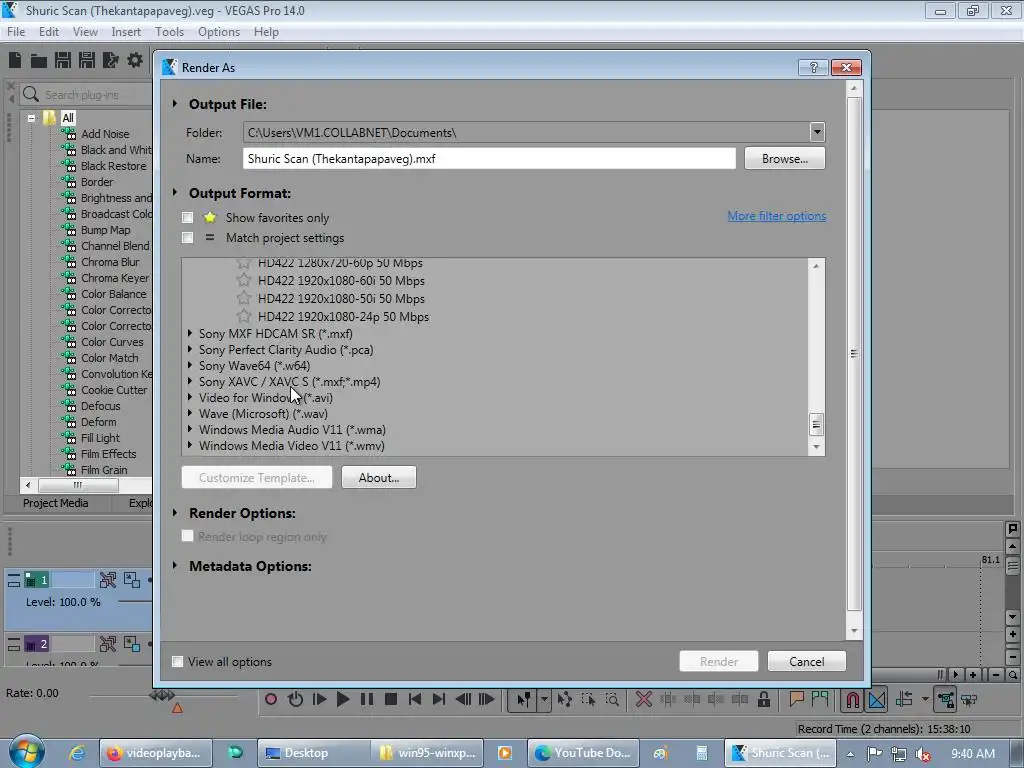Screen dimensions: 1024x768
Task: Expand Sony MXF HDCAM SR format
Action: pyautogui.click(x=189, y=333)
